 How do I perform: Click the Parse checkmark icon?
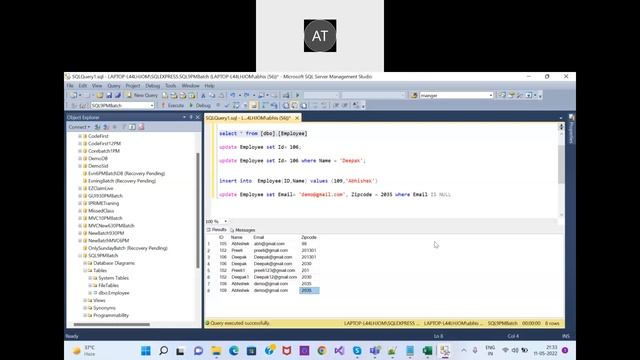click(227, 105)
